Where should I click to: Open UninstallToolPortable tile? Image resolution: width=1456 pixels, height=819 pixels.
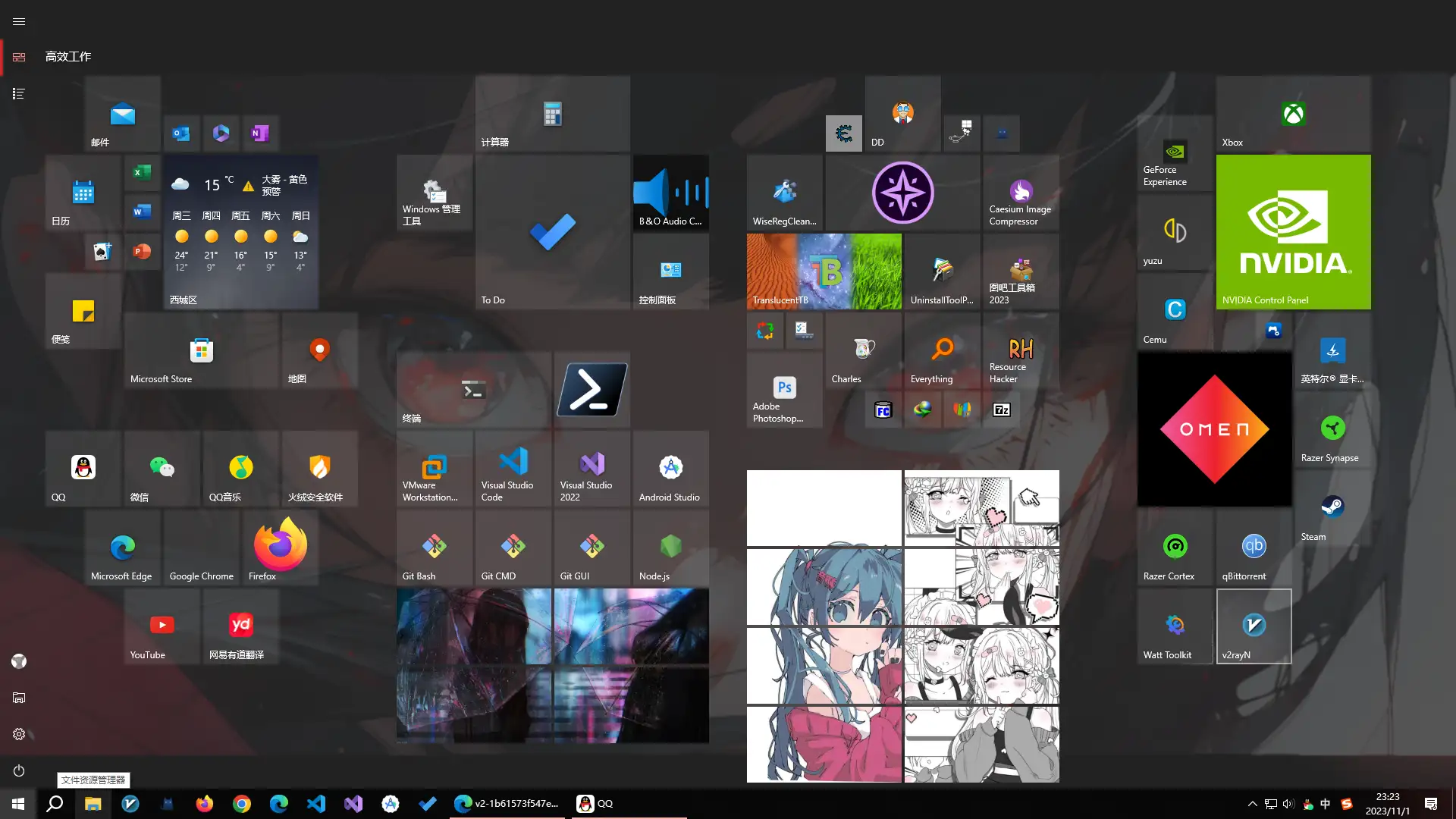coord(942,271)
